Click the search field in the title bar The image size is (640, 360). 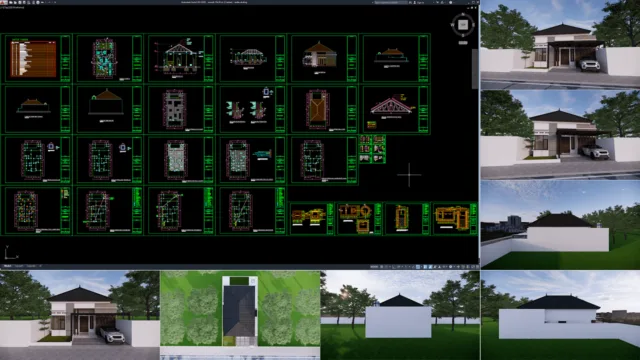(x=391, y=2)
